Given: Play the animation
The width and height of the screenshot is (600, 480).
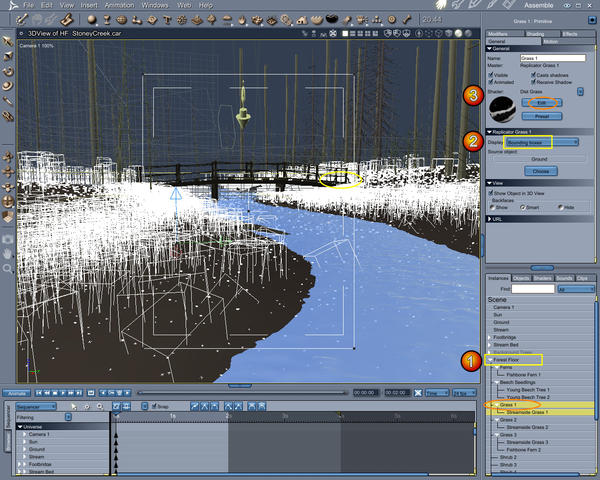Looking at the screenshot, I should pos(63,393).
